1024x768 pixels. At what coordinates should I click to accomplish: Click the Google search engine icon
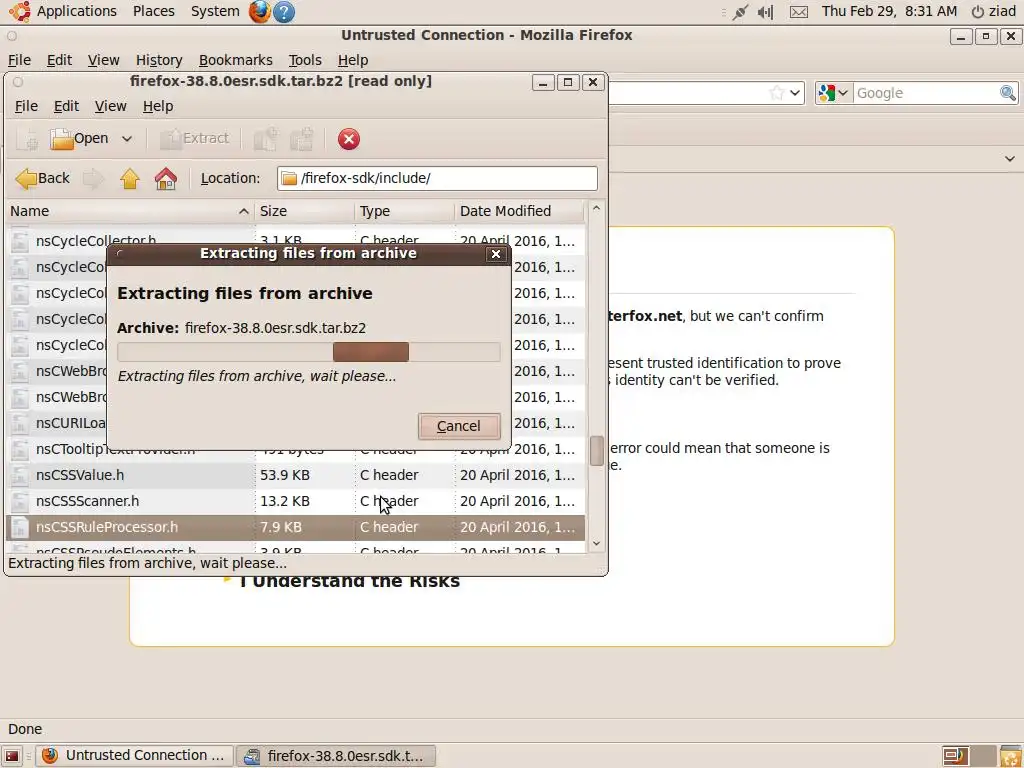827,93
